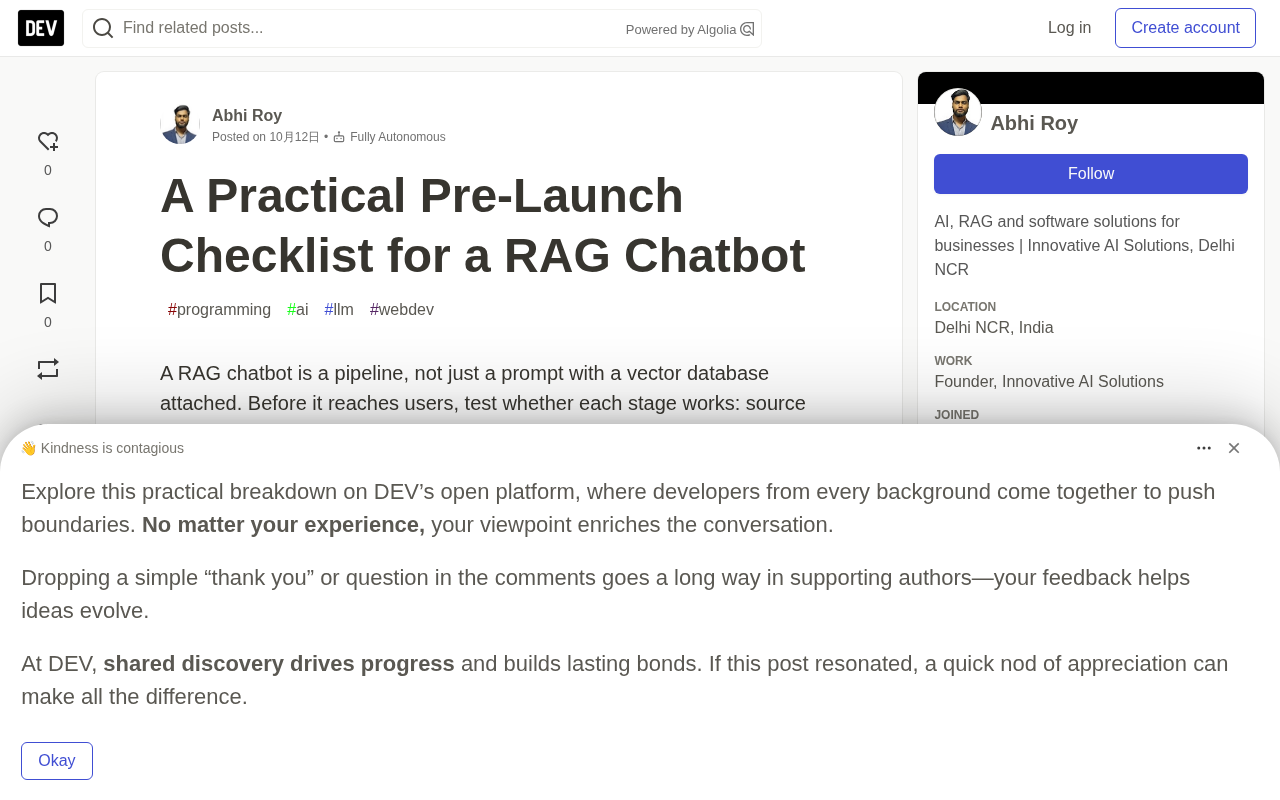
Task: Select the #webdev tag link
Action: pyautogui.click(x=402, y=310)
